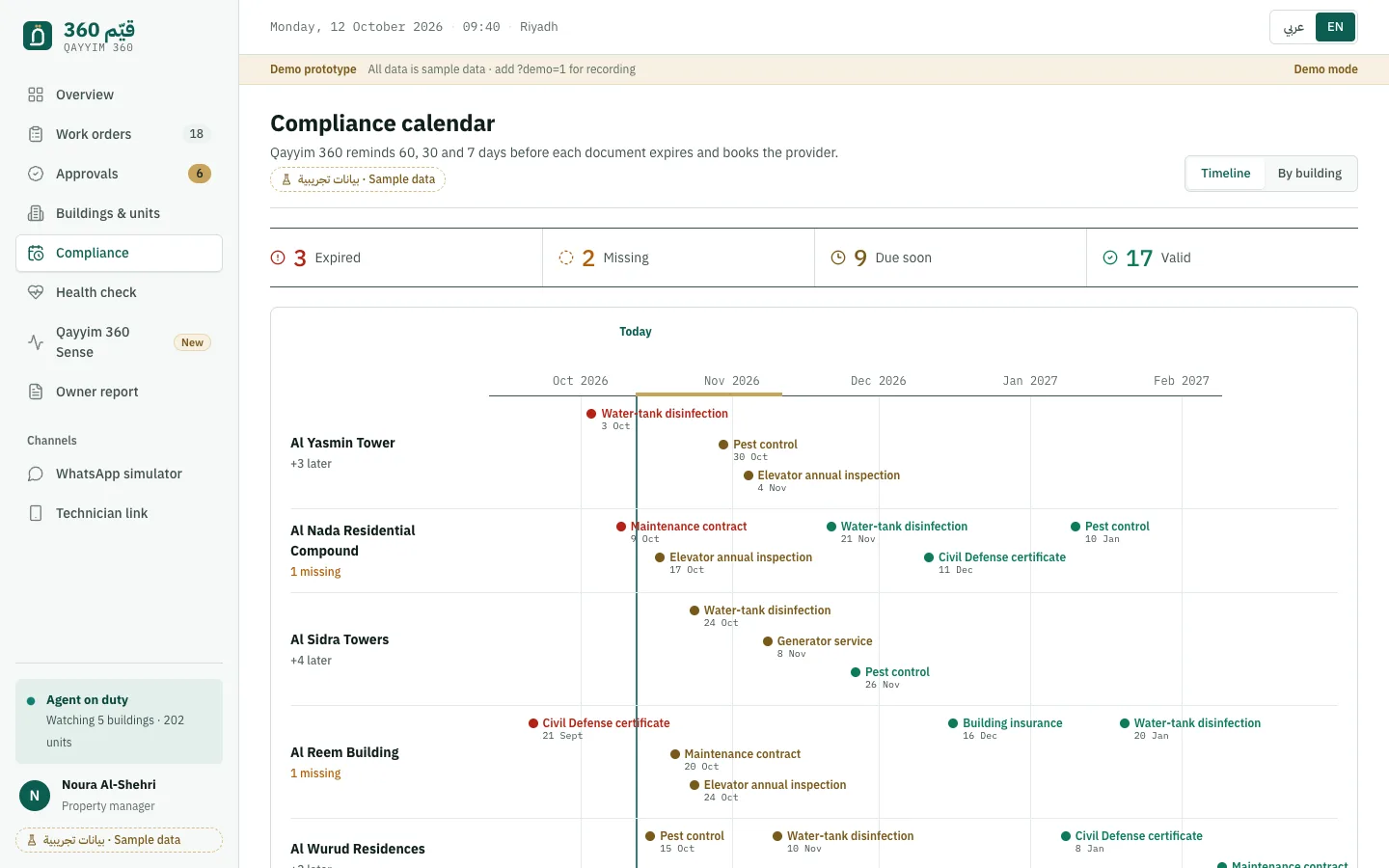Click the Qayyim 360 Sense pulse icon
The width and height of the screenshot is (1389, 868).
36,342
